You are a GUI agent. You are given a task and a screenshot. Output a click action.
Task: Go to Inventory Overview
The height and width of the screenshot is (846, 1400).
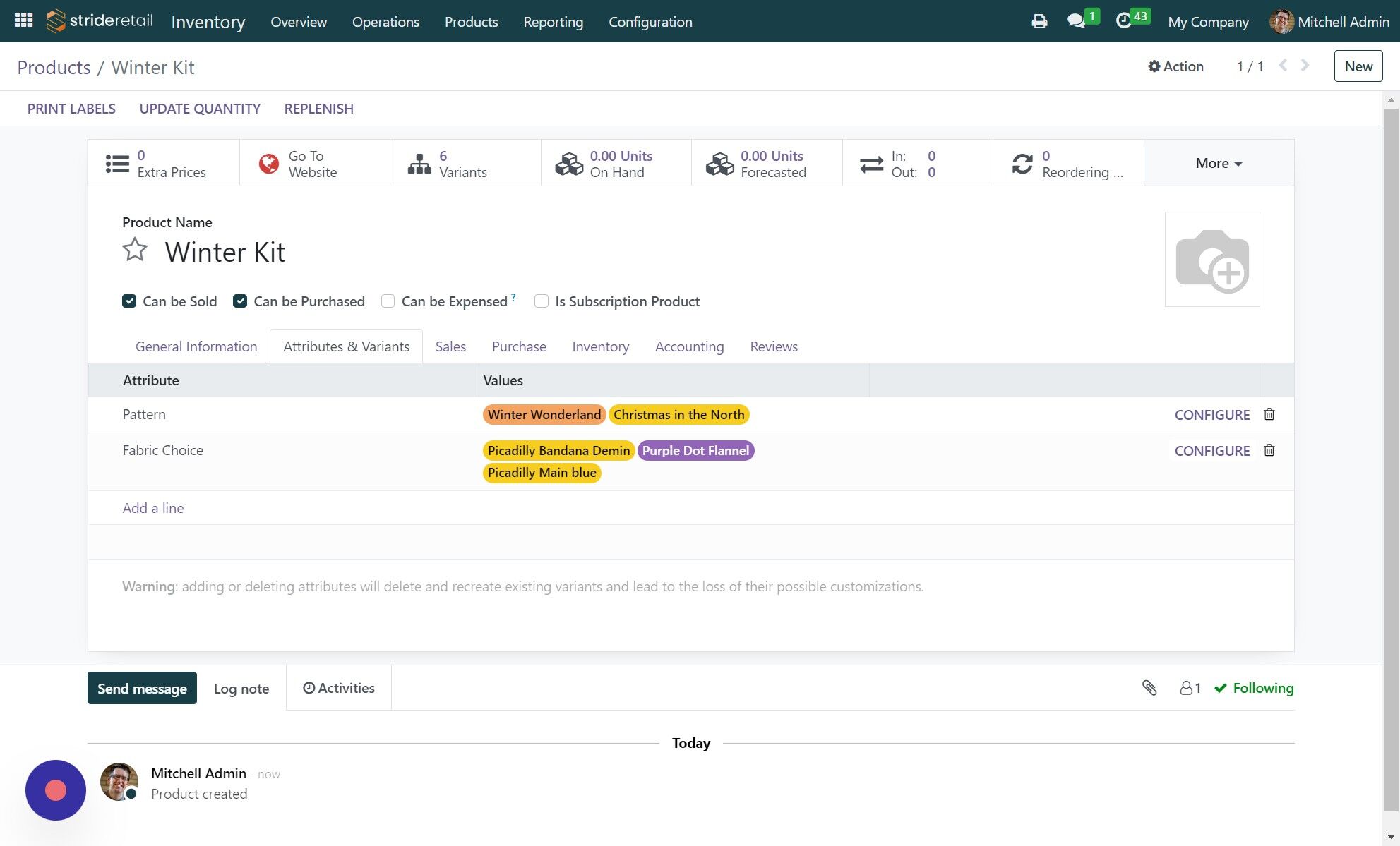pos(299,22)
